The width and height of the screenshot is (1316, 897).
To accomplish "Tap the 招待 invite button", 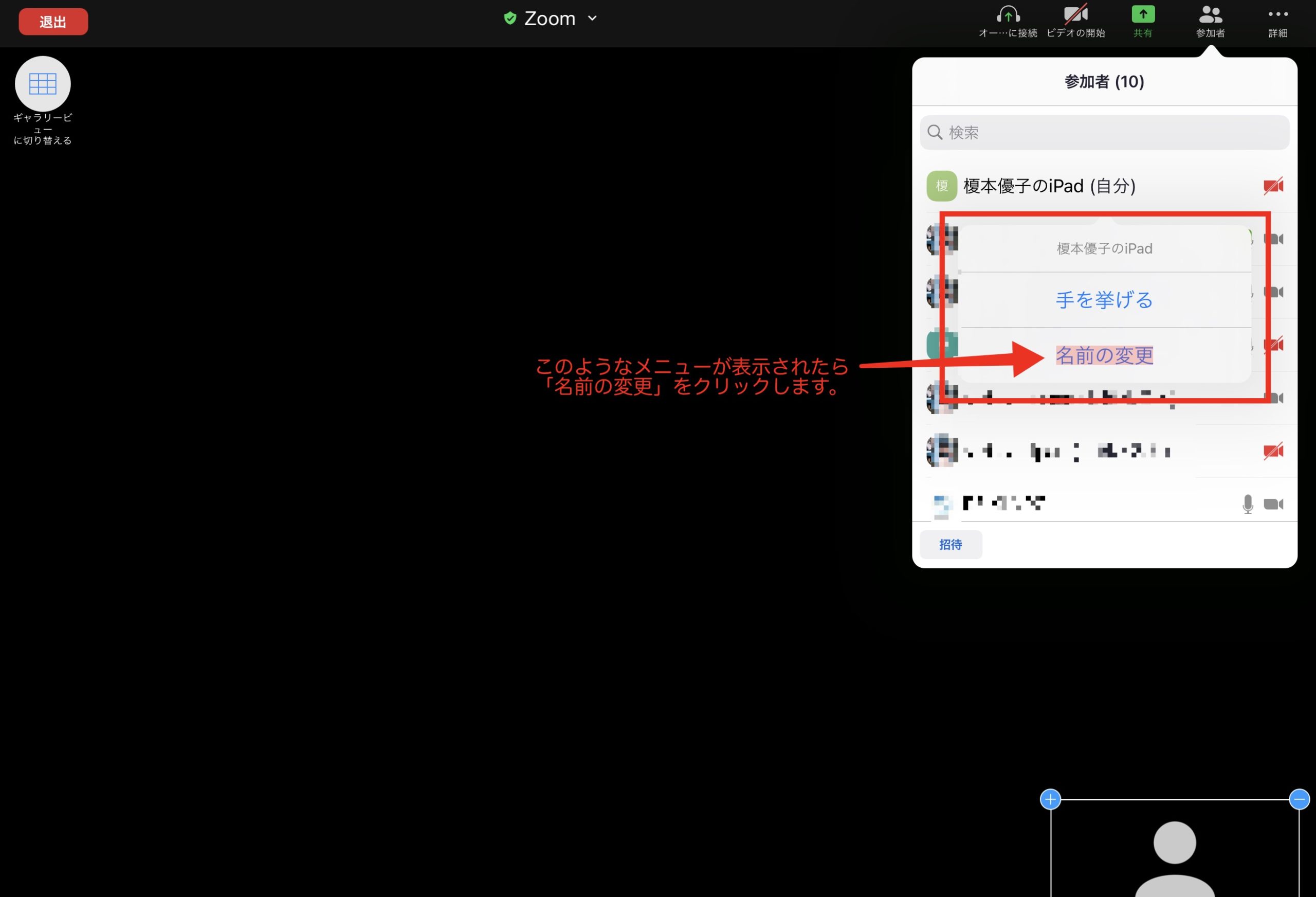I will [951, 545].
